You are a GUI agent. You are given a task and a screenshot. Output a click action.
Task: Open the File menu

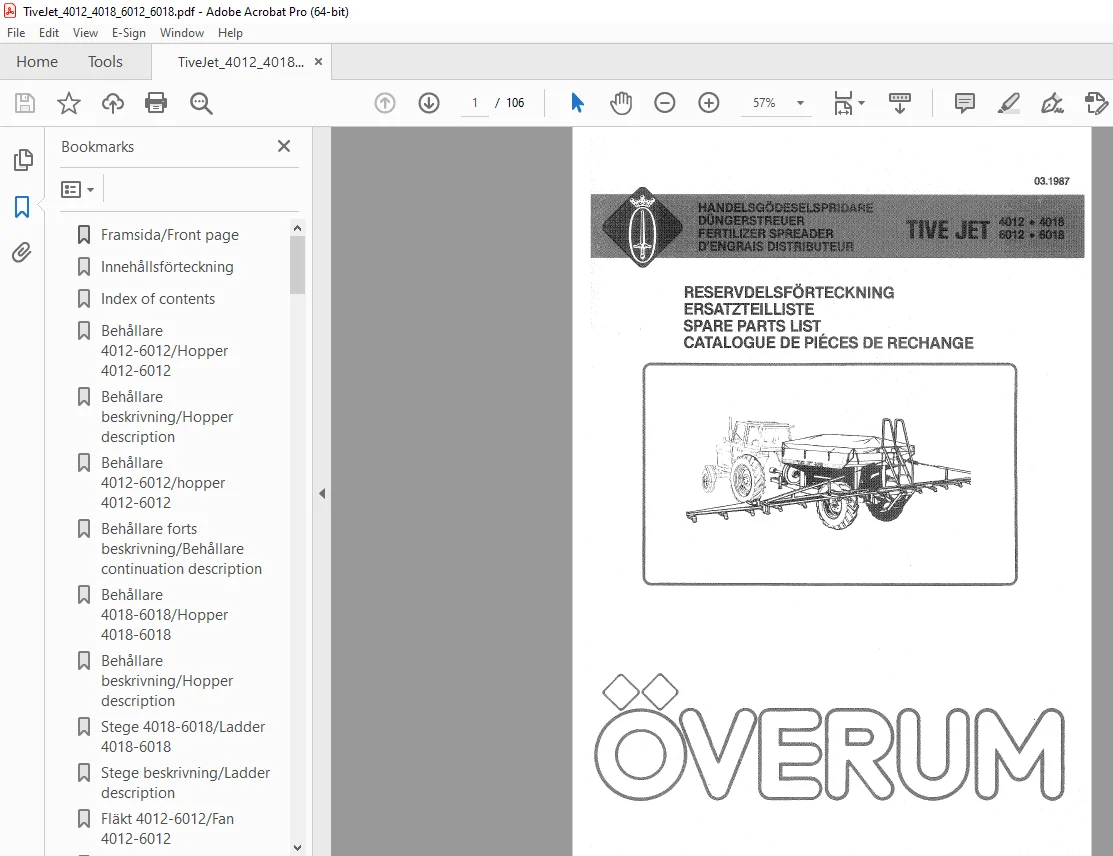pos(16,33)
